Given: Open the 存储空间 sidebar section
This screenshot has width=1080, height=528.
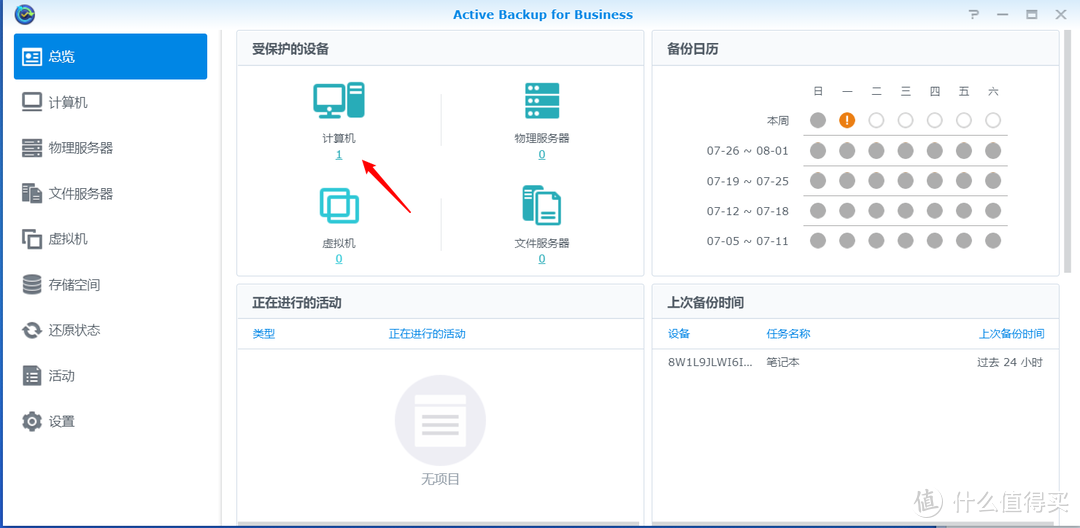Looking at the screenshot, I should [110, 284].
